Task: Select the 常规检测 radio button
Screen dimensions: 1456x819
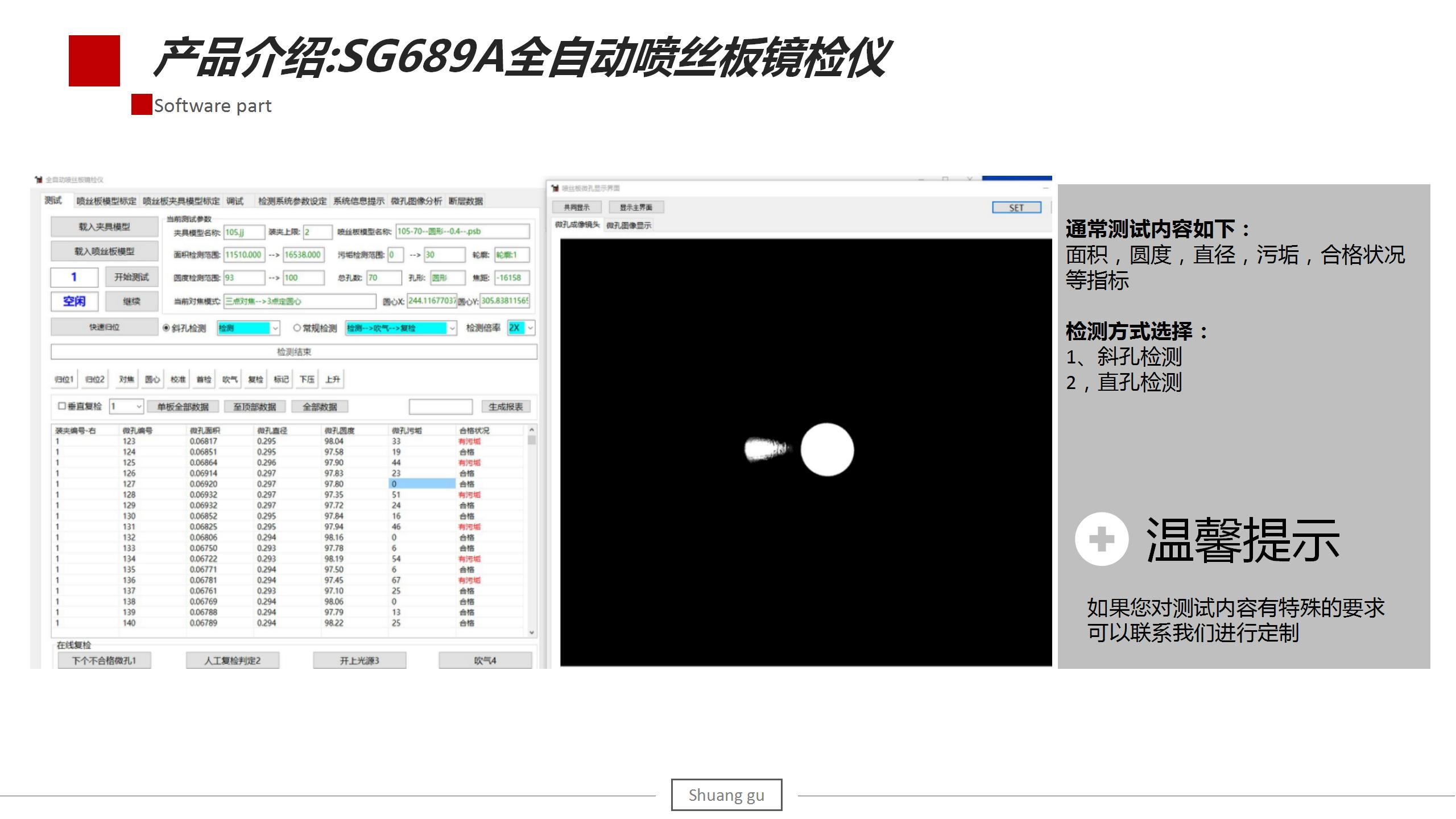Action: click(x=297, y=328)
